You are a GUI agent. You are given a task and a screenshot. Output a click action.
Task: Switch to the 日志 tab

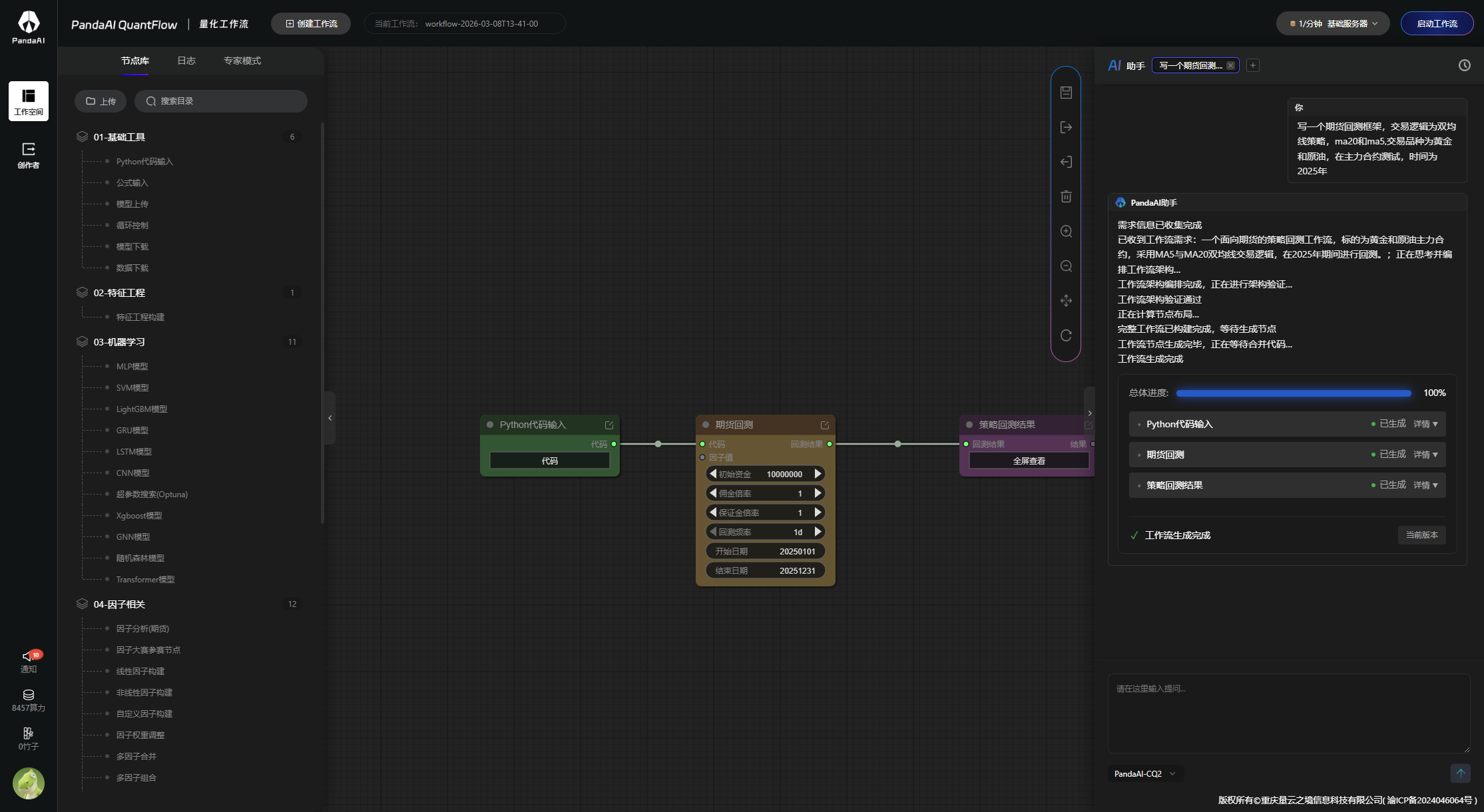(186, 61)
